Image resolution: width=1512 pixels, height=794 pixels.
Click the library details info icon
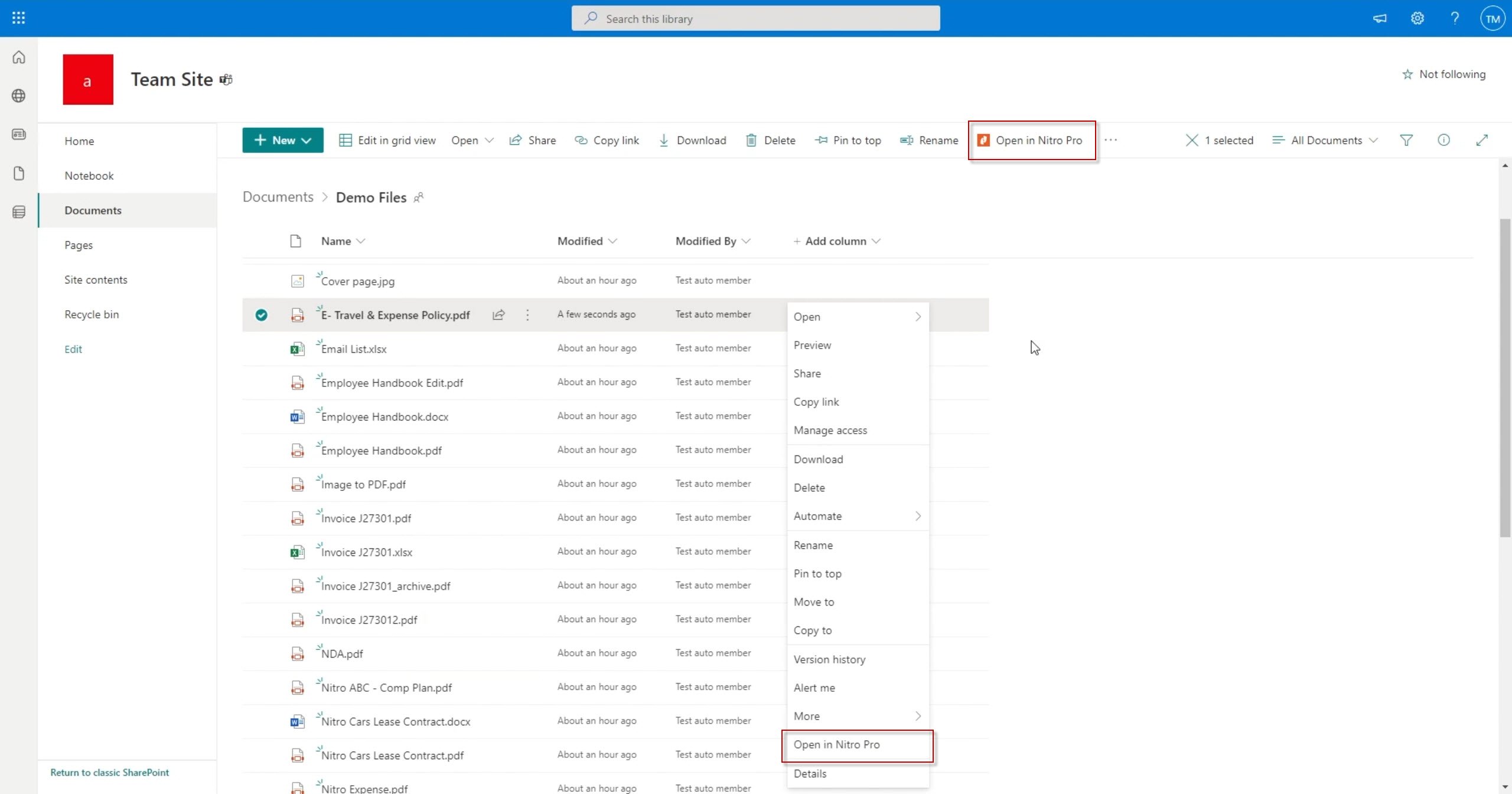pyautogui.click(x=1444, y=140)
